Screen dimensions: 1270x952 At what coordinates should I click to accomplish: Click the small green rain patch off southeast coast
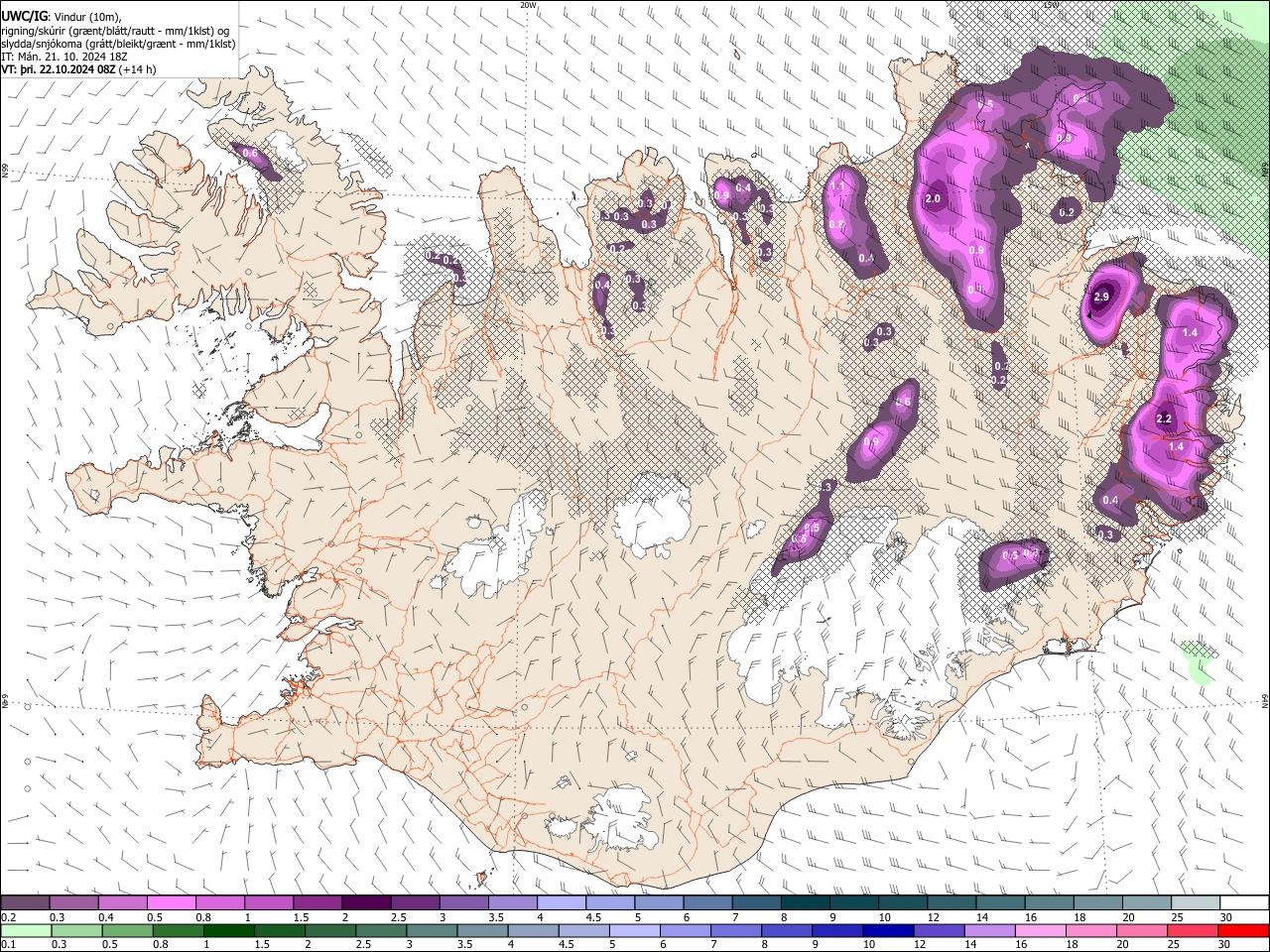click(x=1199, y=662)
